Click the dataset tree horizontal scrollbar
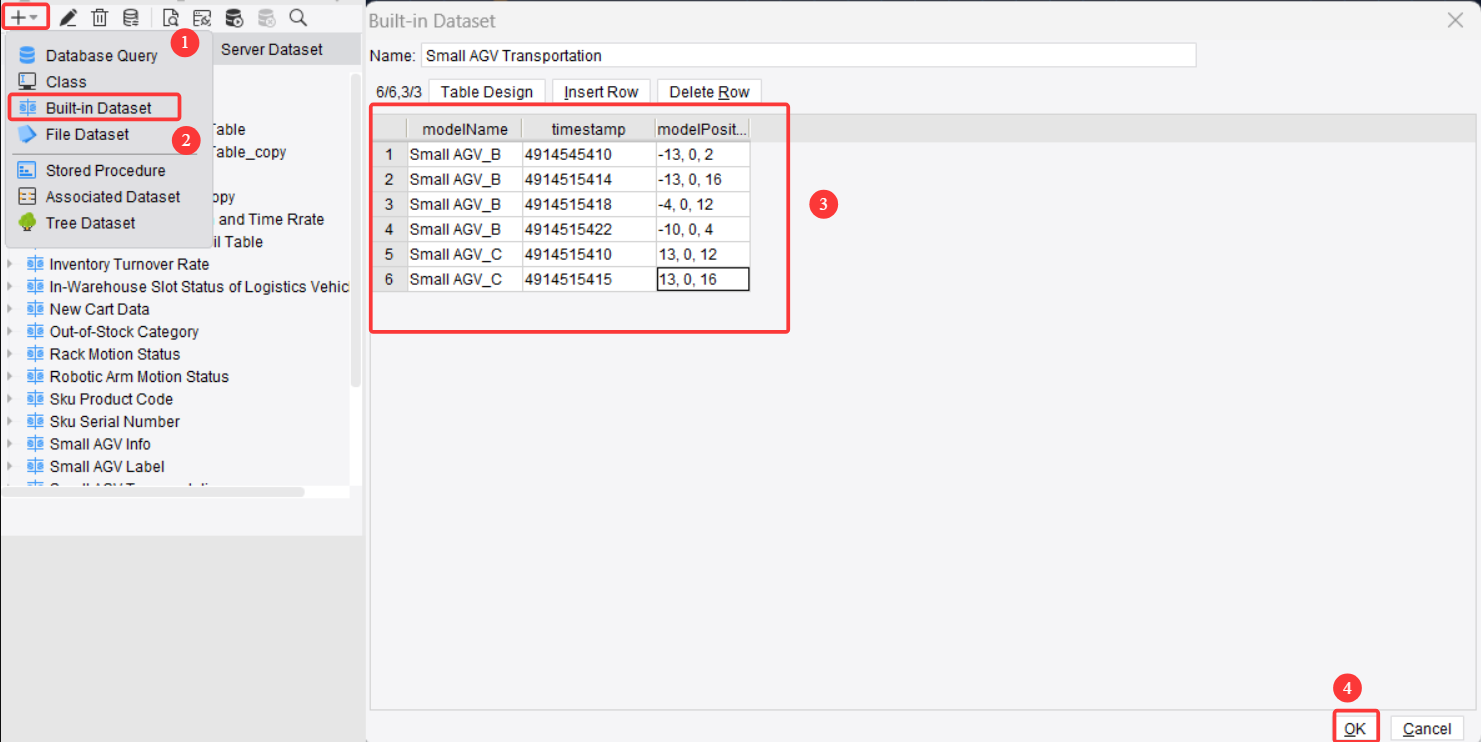 click(154, 492)
